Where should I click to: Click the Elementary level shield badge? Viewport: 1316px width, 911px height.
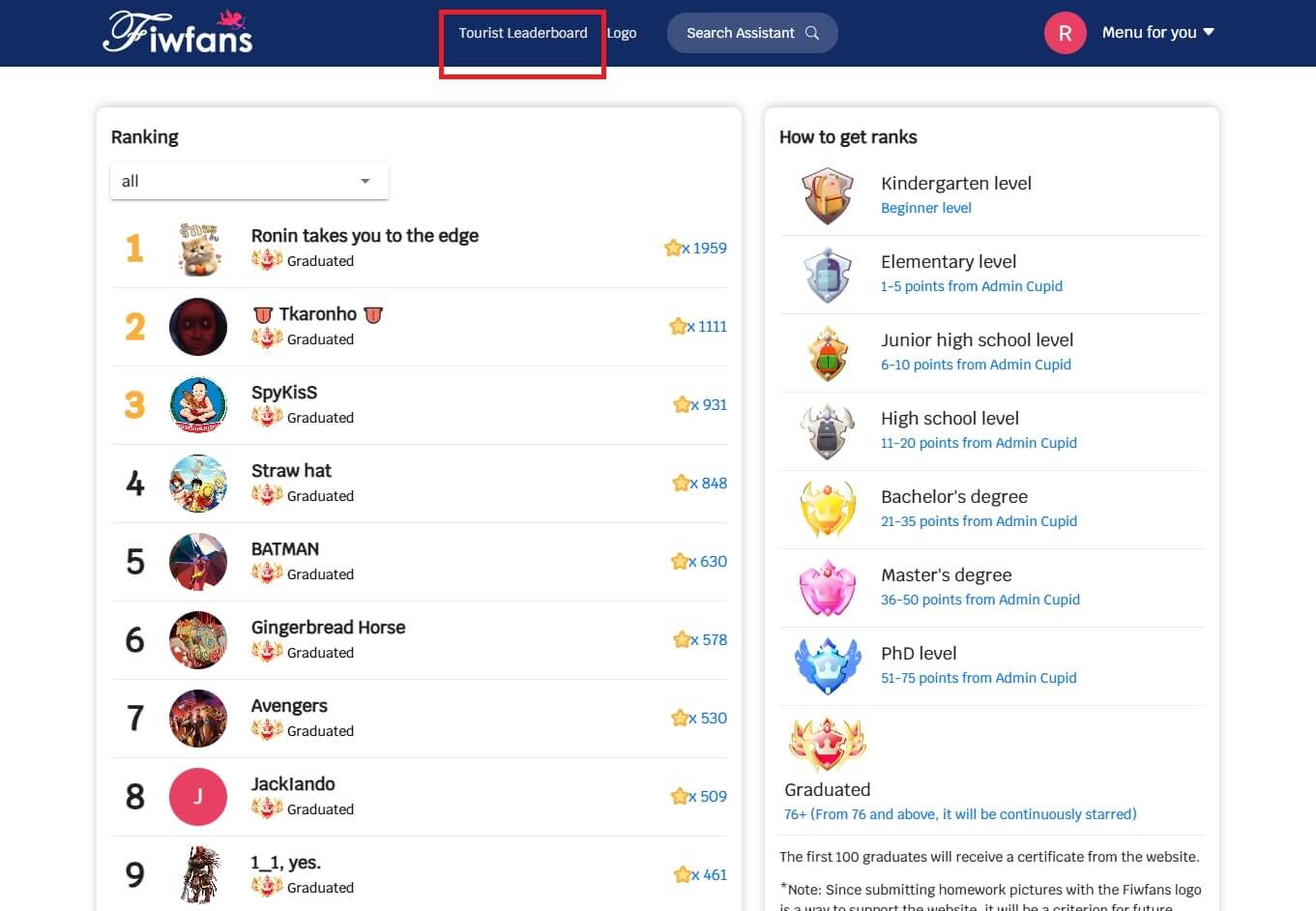[827, 274]
